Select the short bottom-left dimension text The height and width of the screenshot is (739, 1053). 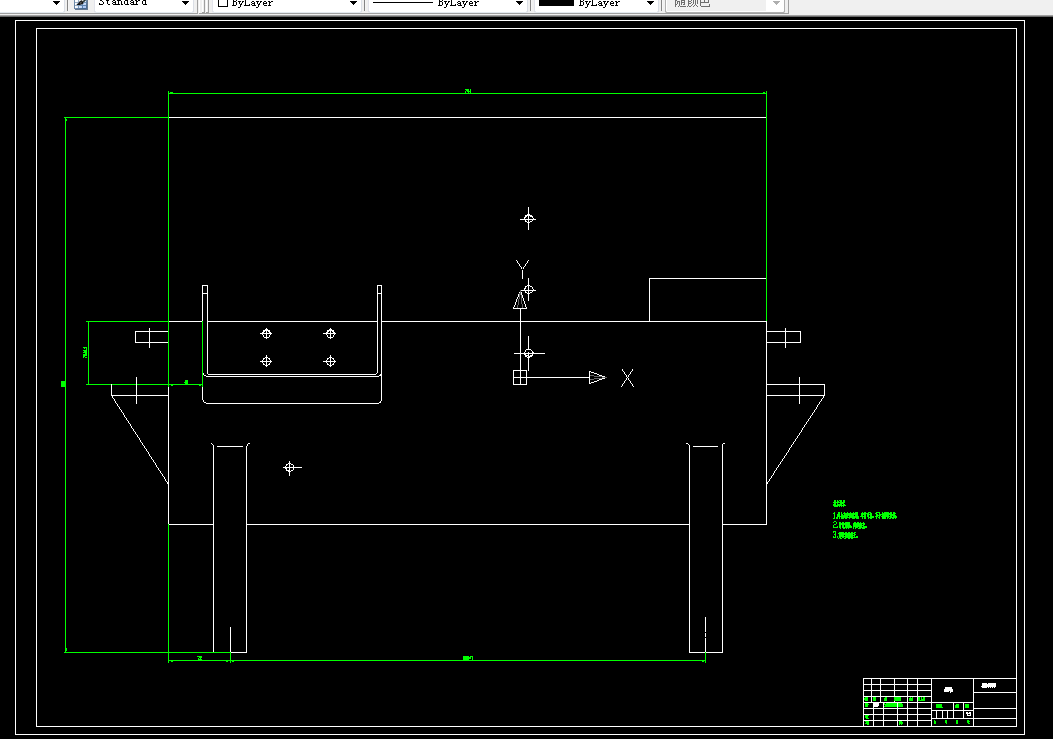199,658
